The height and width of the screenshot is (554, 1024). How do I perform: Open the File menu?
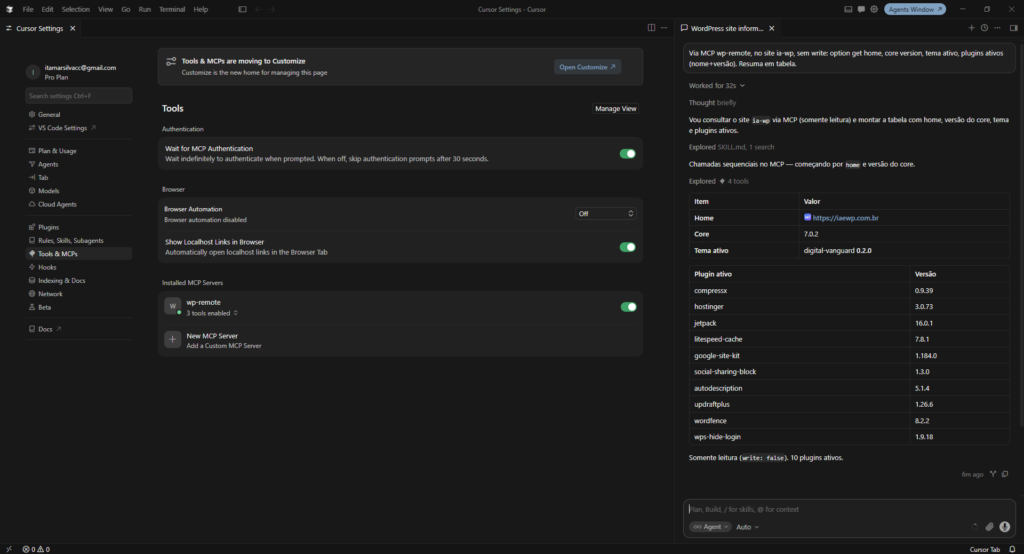click(x=28, y=9)
